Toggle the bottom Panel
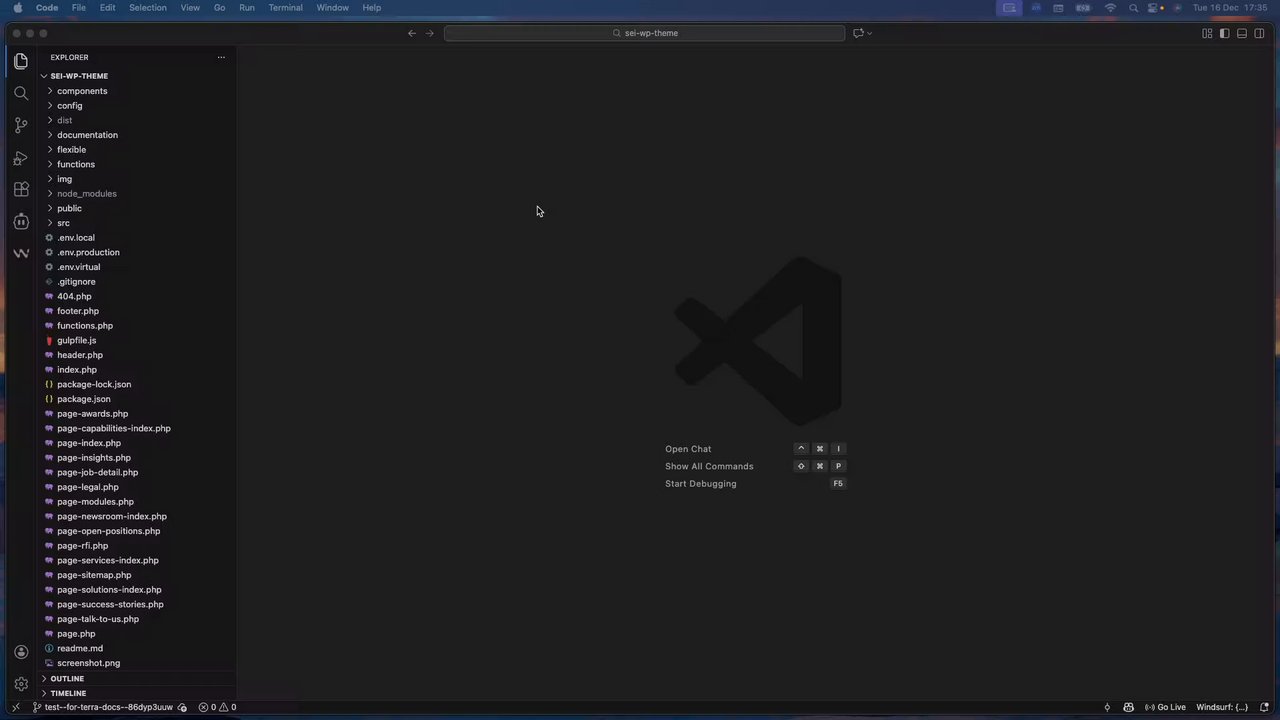Screen dimensions: 1280x720 1242,33
